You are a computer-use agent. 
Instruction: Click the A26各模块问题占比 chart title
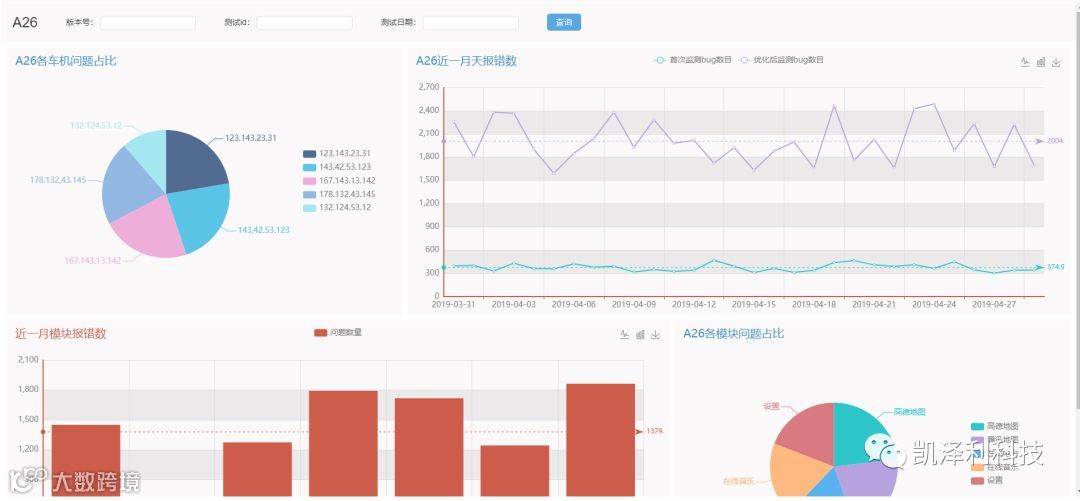point(734,334)
